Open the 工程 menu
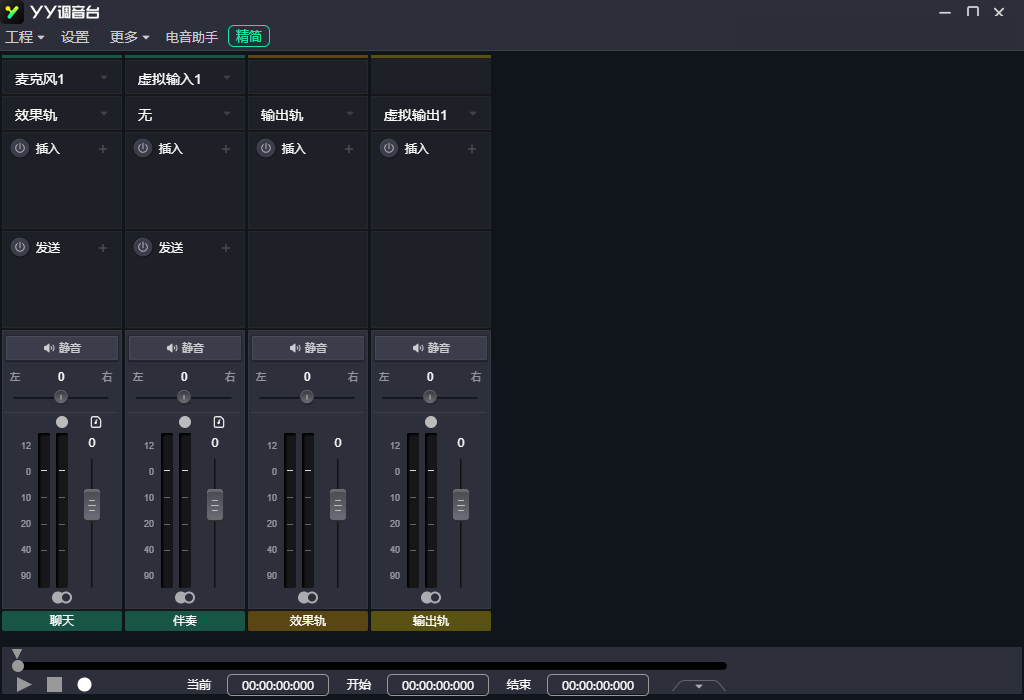Screen dimensions: 1024x700 point(22,36)
